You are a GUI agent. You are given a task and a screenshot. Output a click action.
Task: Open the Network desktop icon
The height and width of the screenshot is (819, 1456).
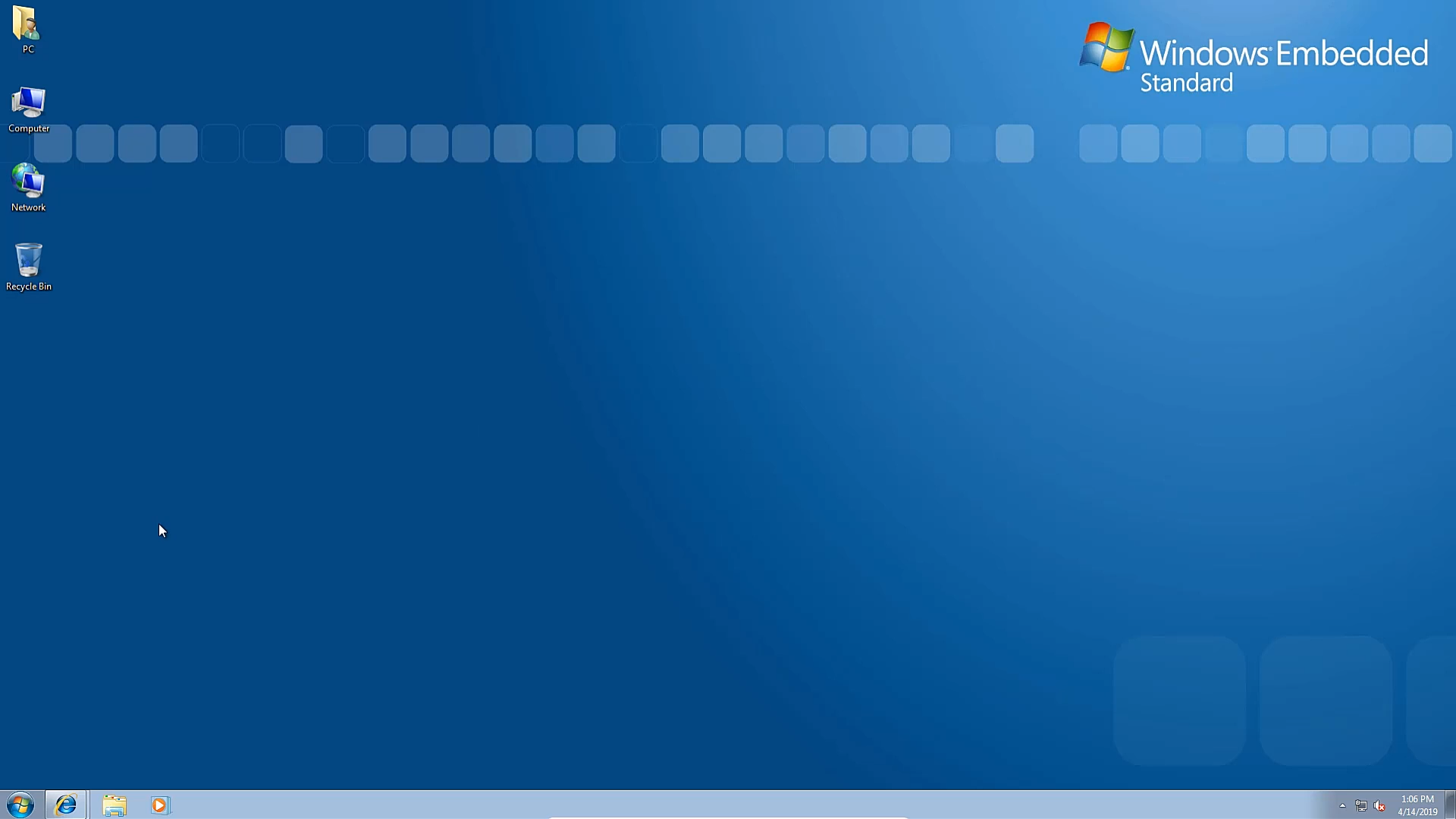point(27,181)
